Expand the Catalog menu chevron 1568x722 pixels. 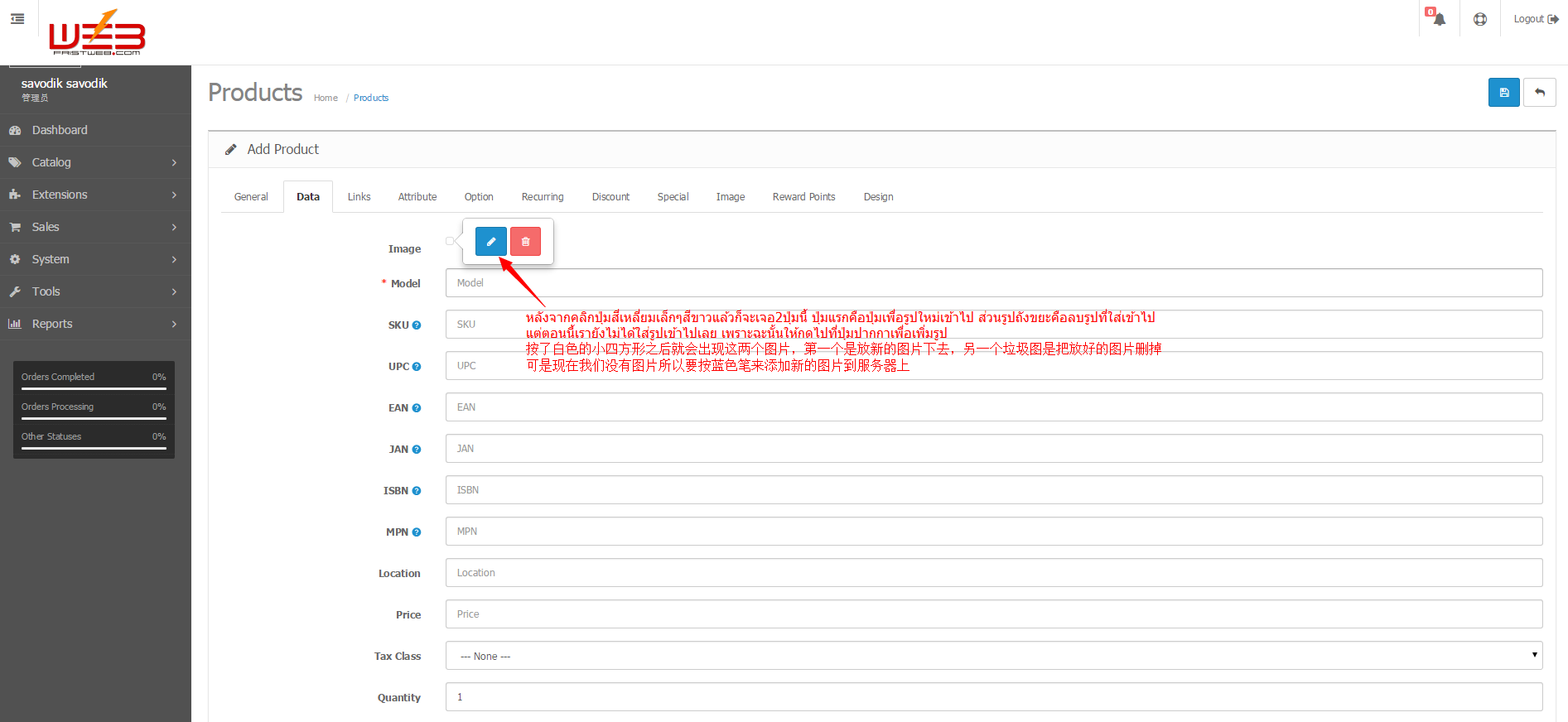pos(174,162)
